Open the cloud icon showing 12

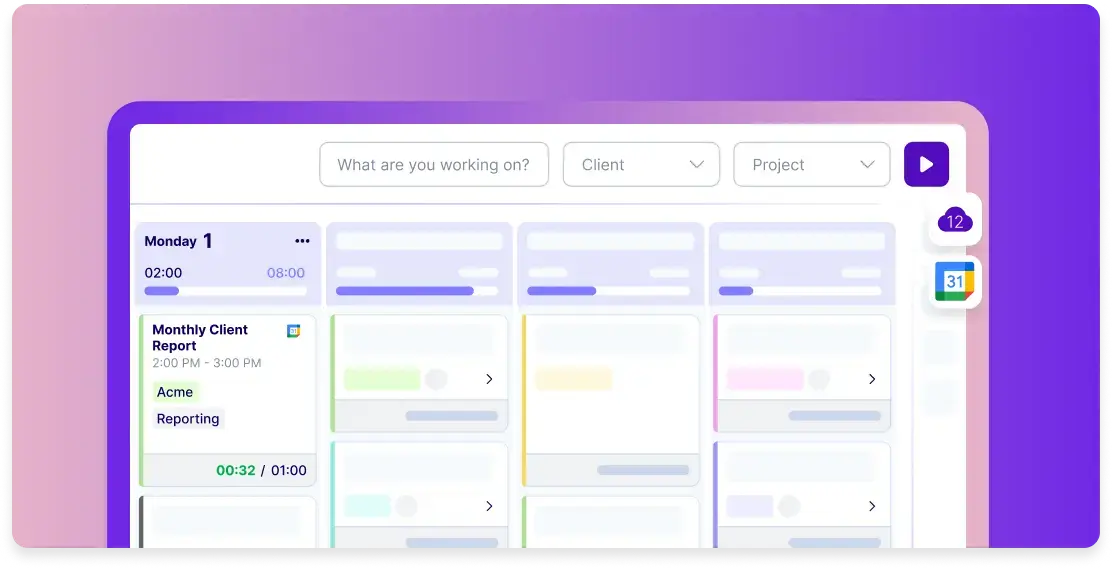point(955,221)
